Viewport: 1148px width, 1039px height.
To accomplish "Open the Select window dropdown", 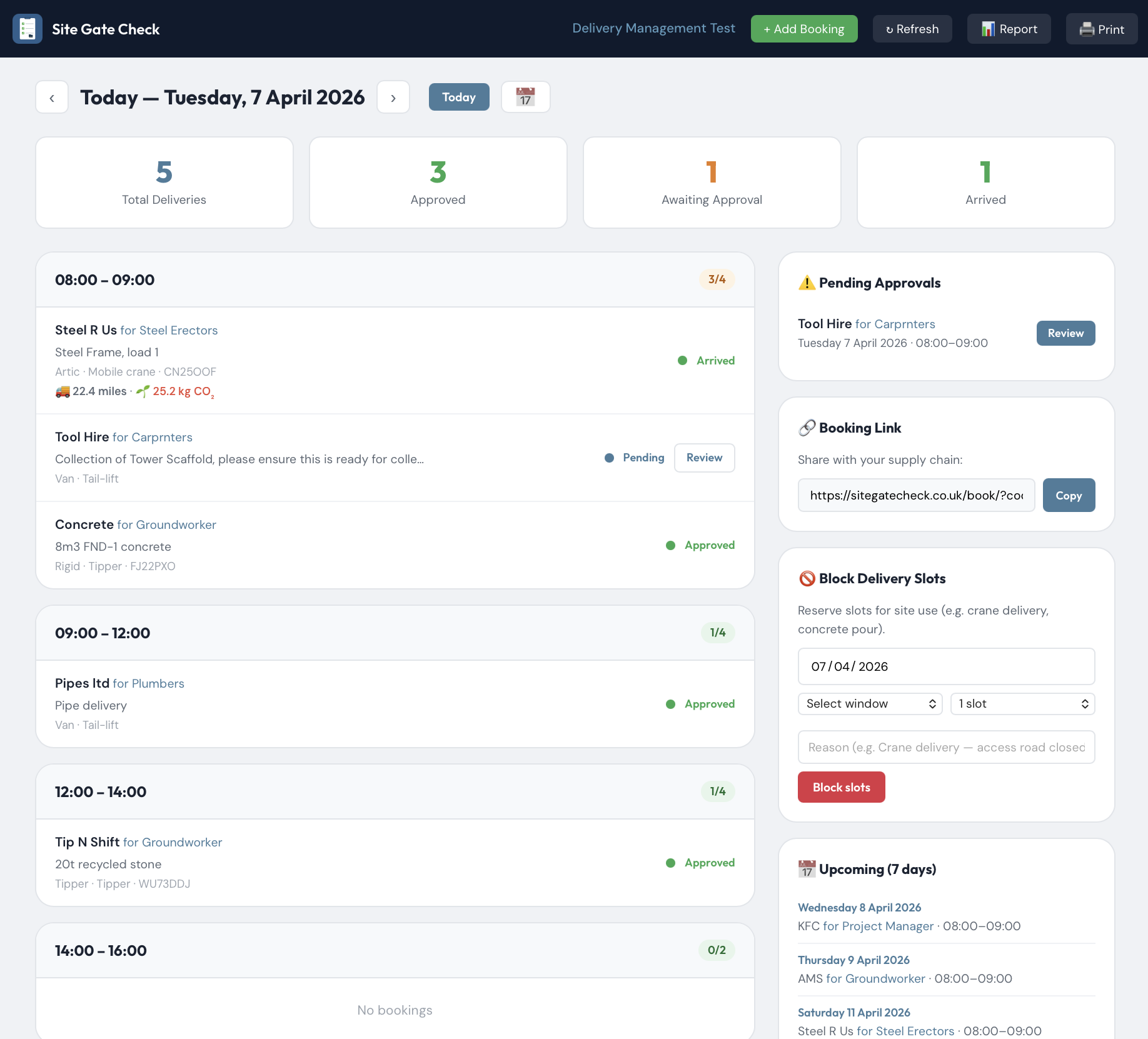I will click(x=870, y=703).
